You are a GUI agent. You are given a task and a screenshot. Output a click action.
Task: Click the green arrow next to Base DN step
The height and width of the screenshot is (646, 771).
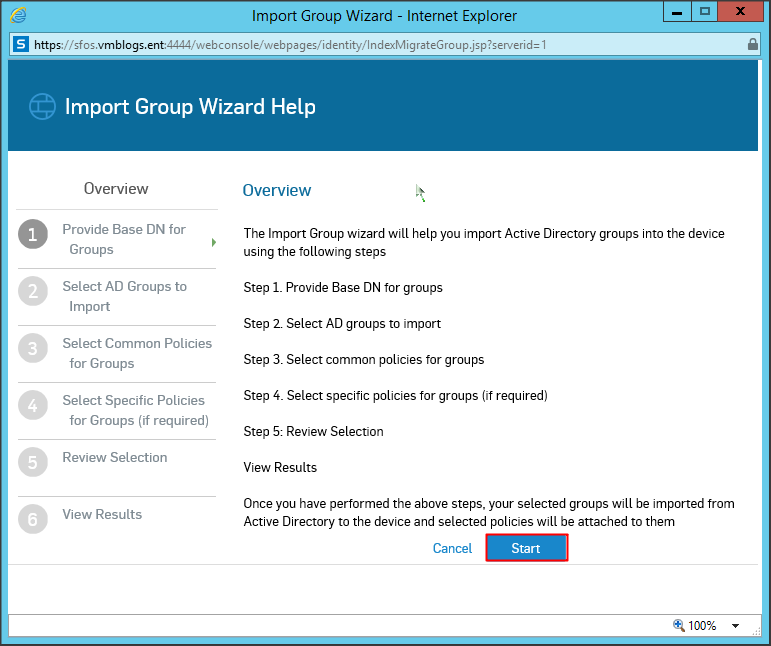pyautogui.click(x=214, y=242)
